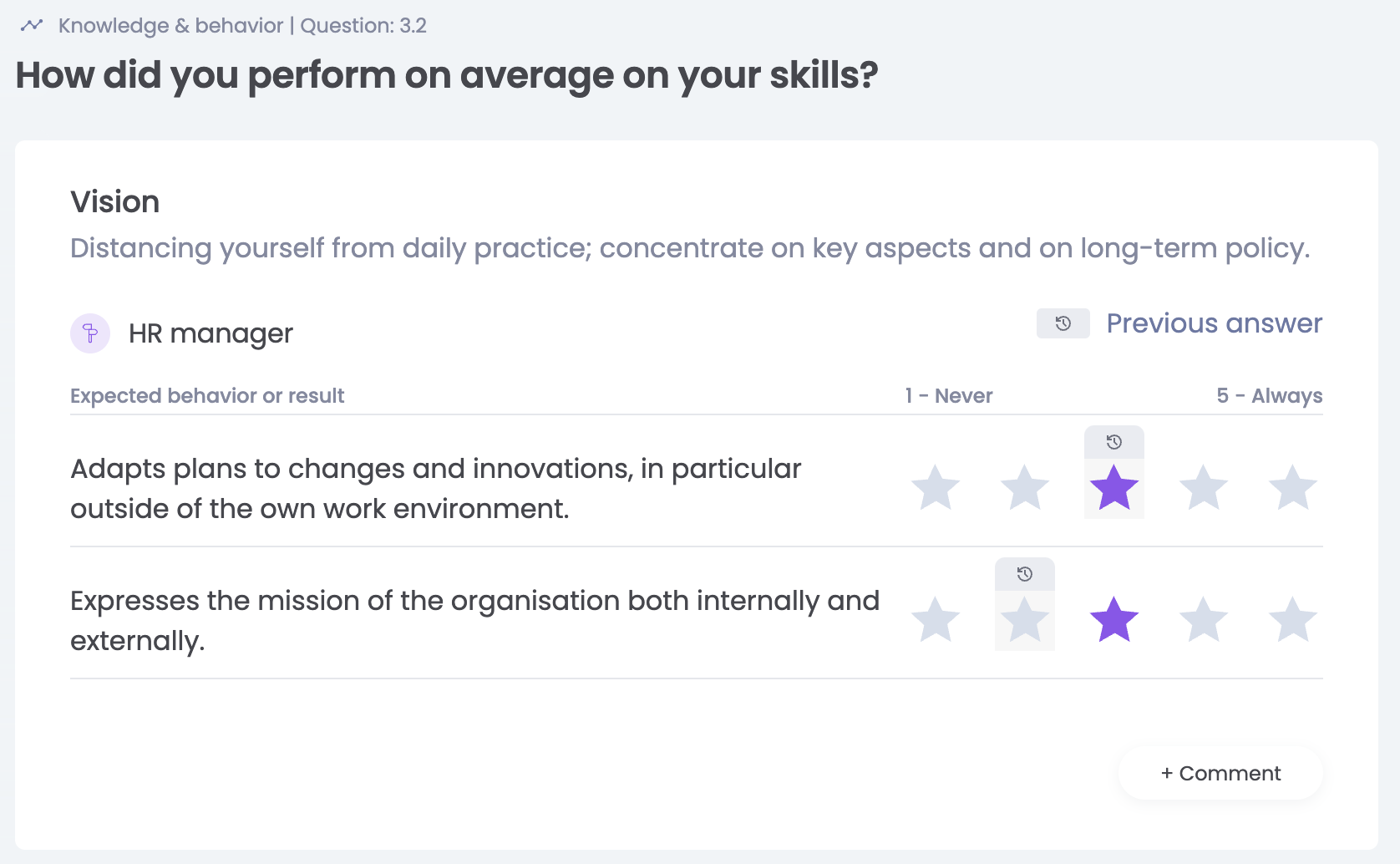Rate 'Expresses the mission' with five stars
The image size is (1400, 864).
coord(1292,620)
